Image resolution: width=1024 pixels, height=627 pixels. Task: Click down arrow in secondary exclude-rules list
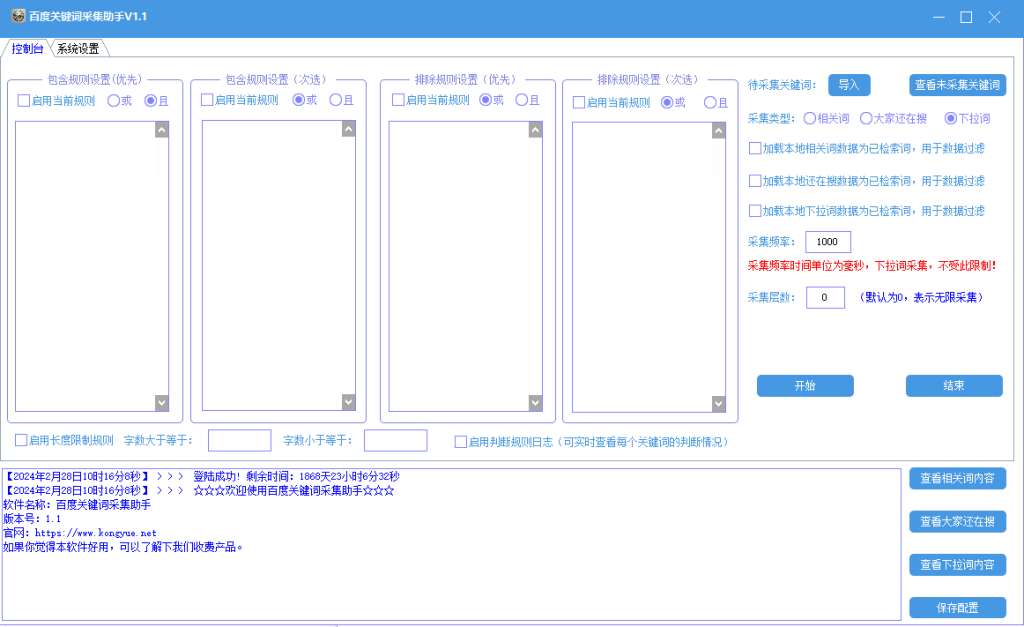718,404
